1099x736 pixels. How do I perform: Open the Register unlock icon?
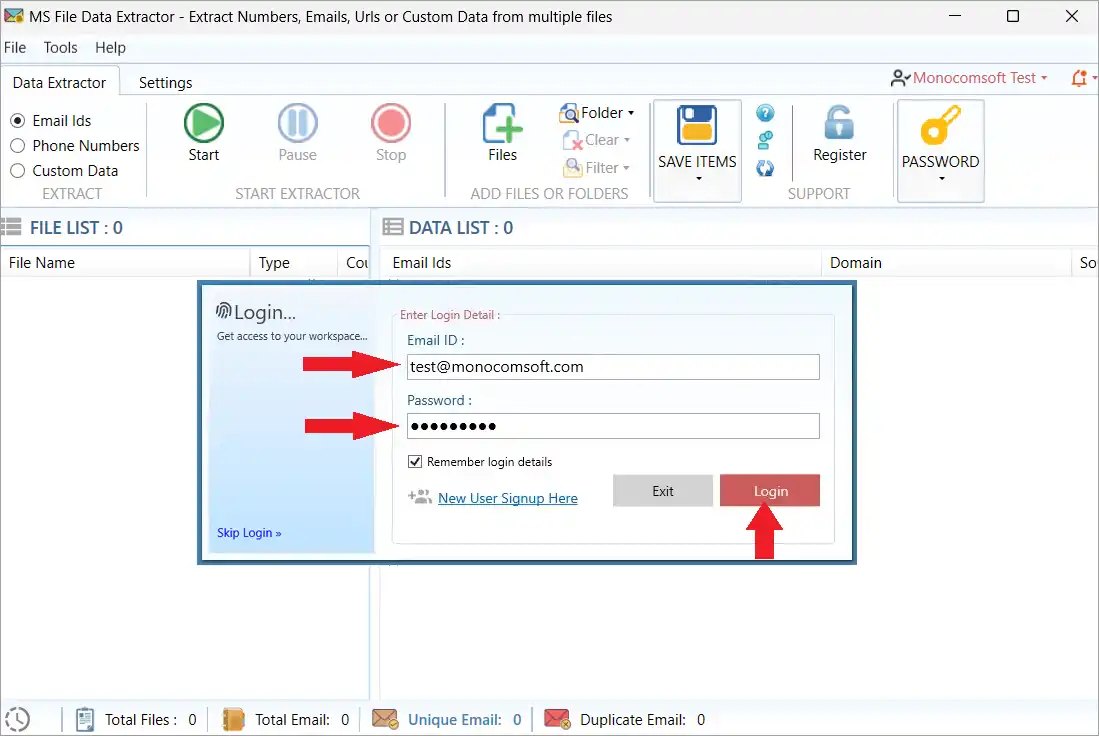point(839,123)
